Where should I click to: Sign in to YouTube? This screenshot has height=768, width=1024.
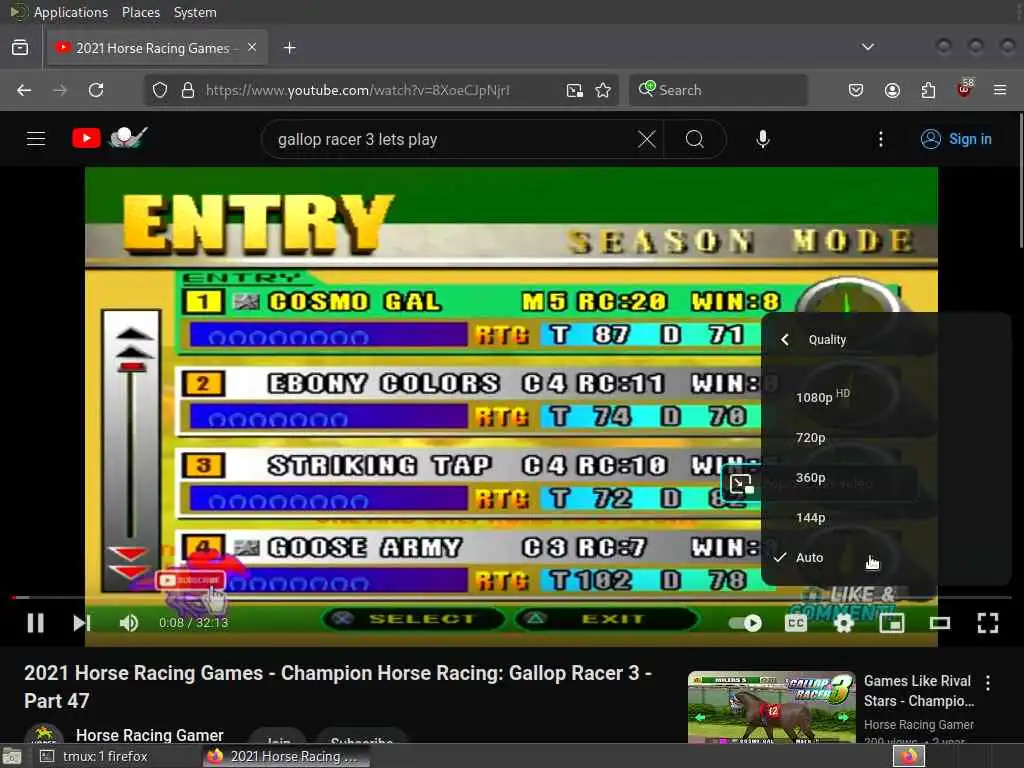[x=956, y=138]
